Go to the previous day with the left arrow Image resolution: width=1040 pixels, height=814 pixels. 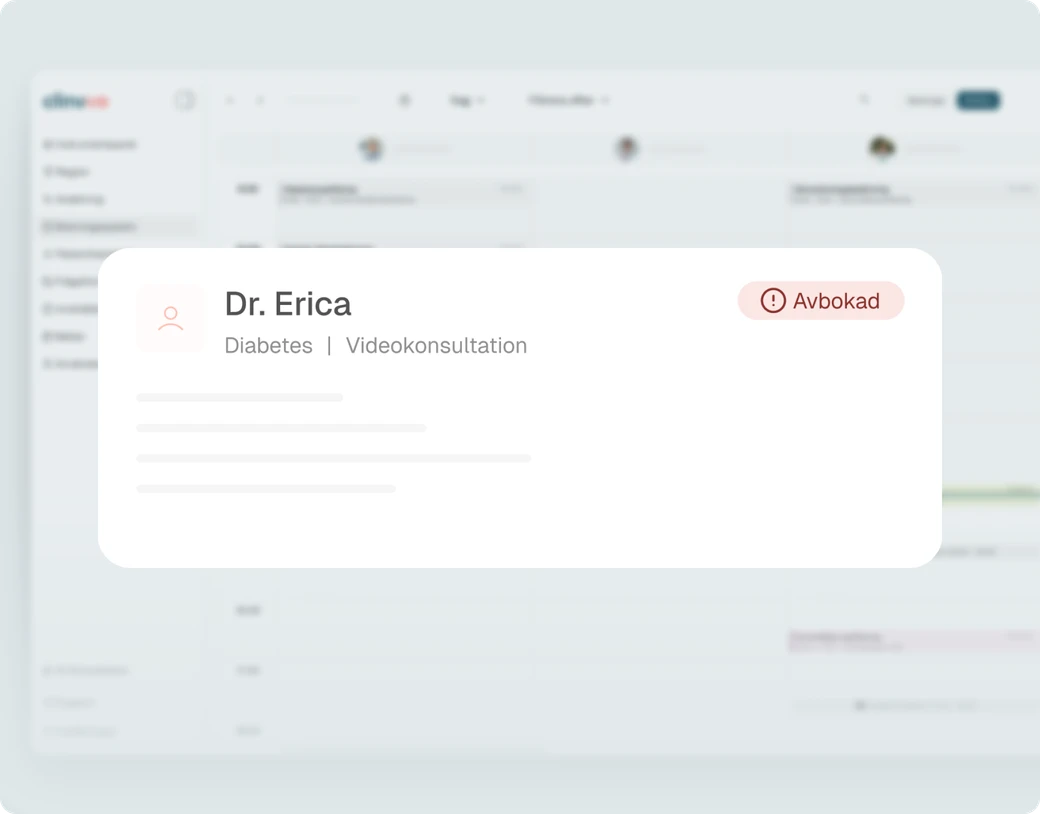coord(229,100)
